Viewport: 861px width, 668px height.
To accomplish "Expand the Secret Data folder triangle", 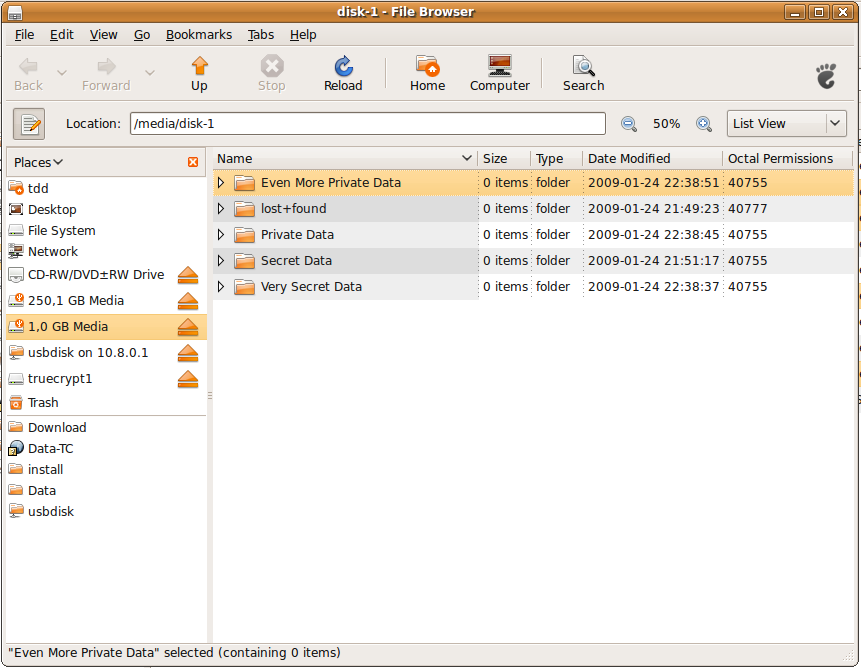I will [221, 261].
